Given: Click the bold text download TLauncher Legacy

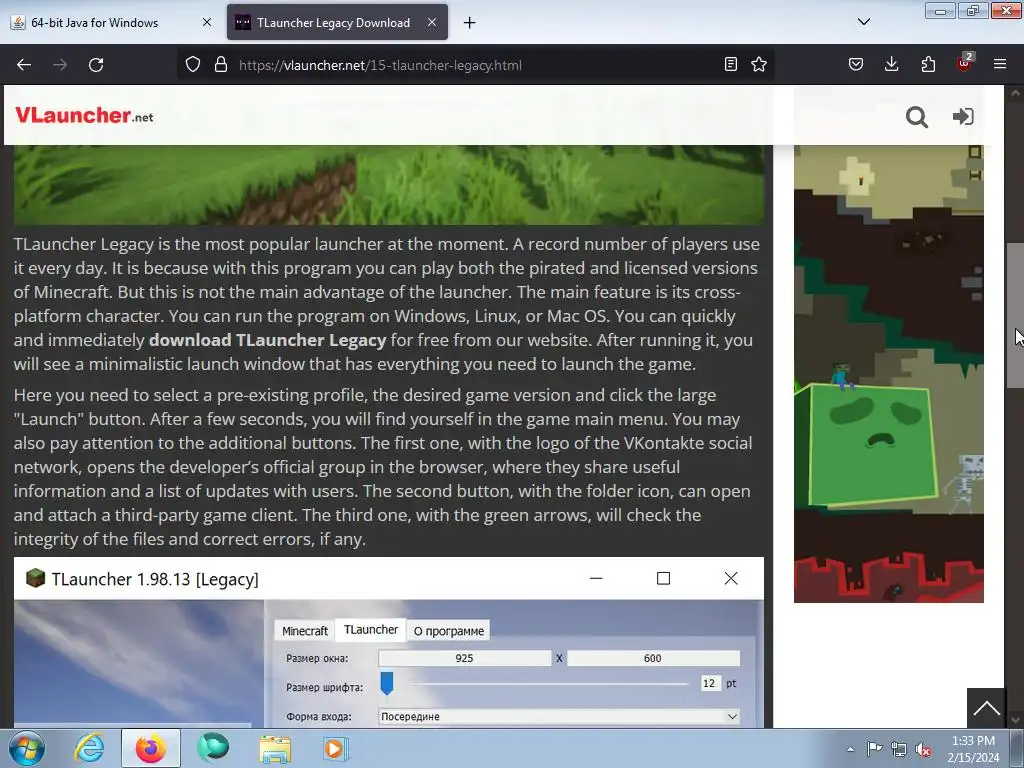Looking at the screenshot, I should [267, 340].
